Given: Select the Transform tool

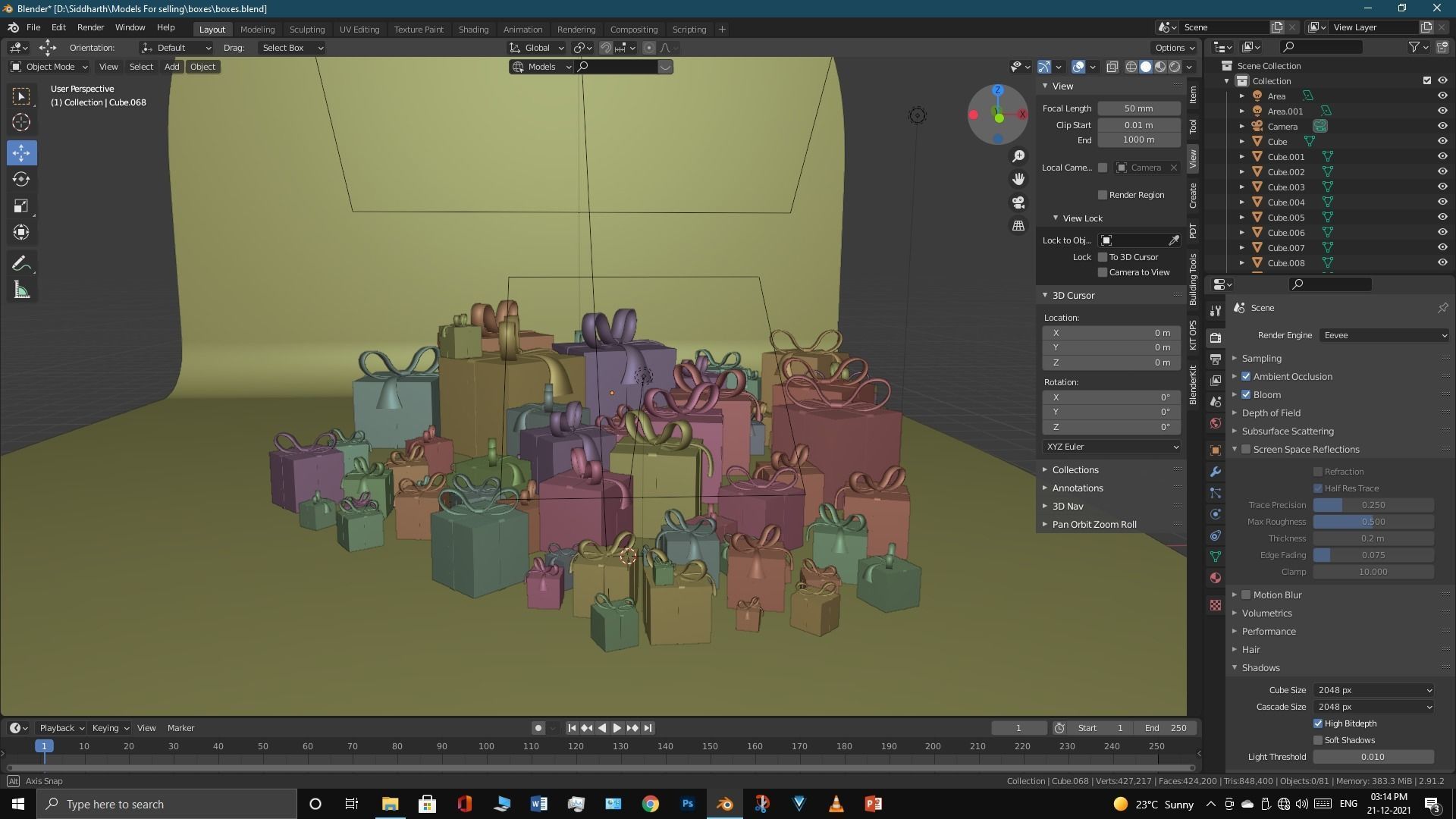Looking at the screenshot, I should 21,233.
